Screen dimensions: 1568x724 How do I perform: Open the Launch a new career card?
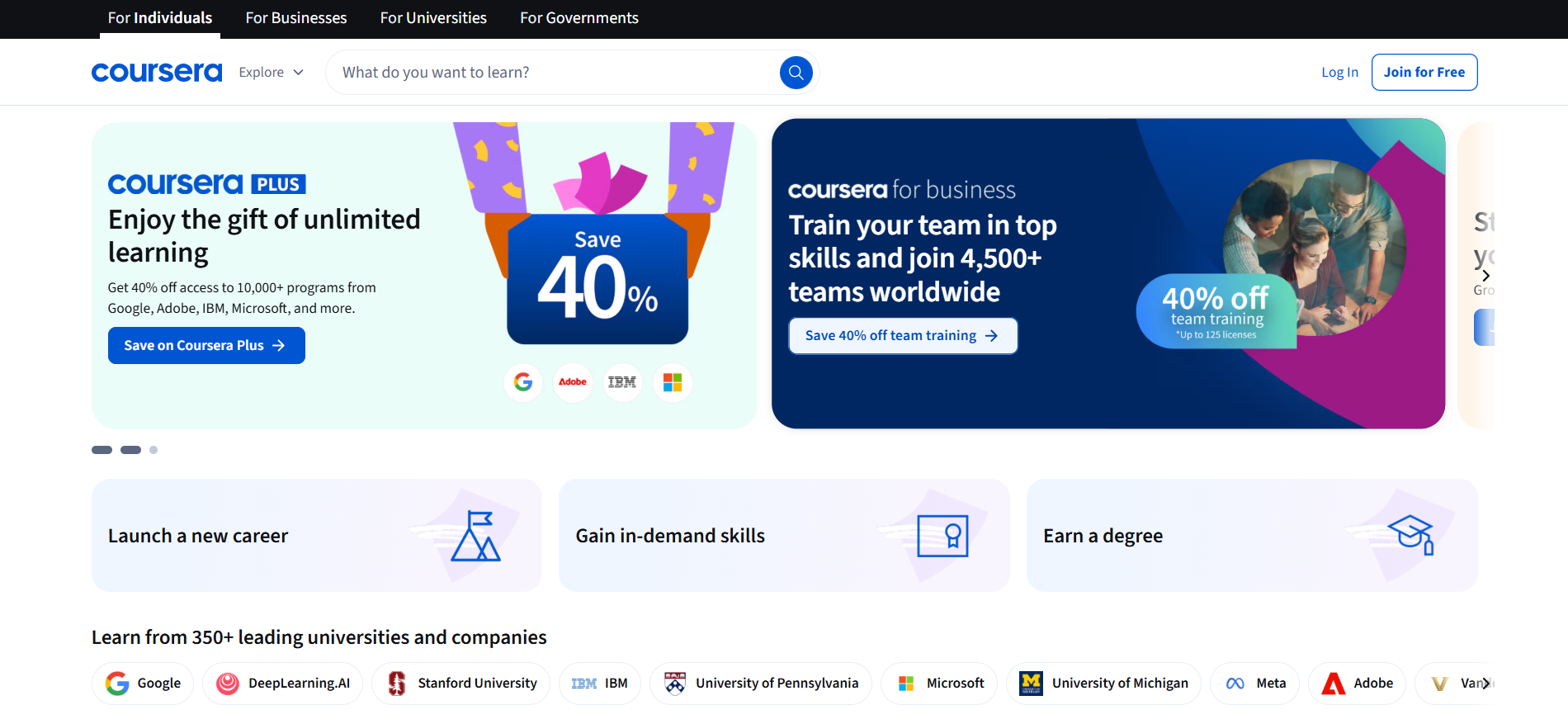coord(317,536)
